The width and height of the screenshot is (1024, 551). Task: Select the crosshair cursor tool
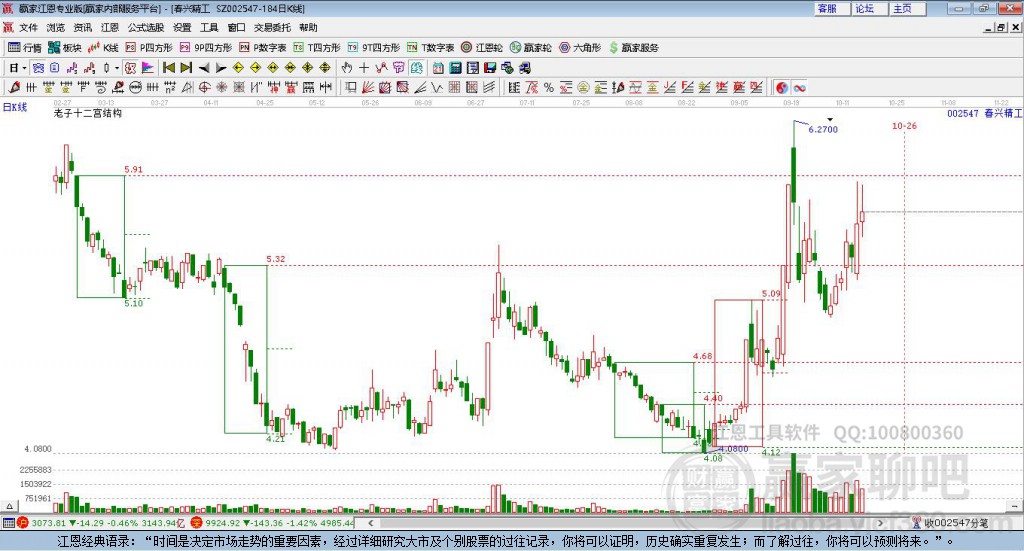(x=364, y=68)
